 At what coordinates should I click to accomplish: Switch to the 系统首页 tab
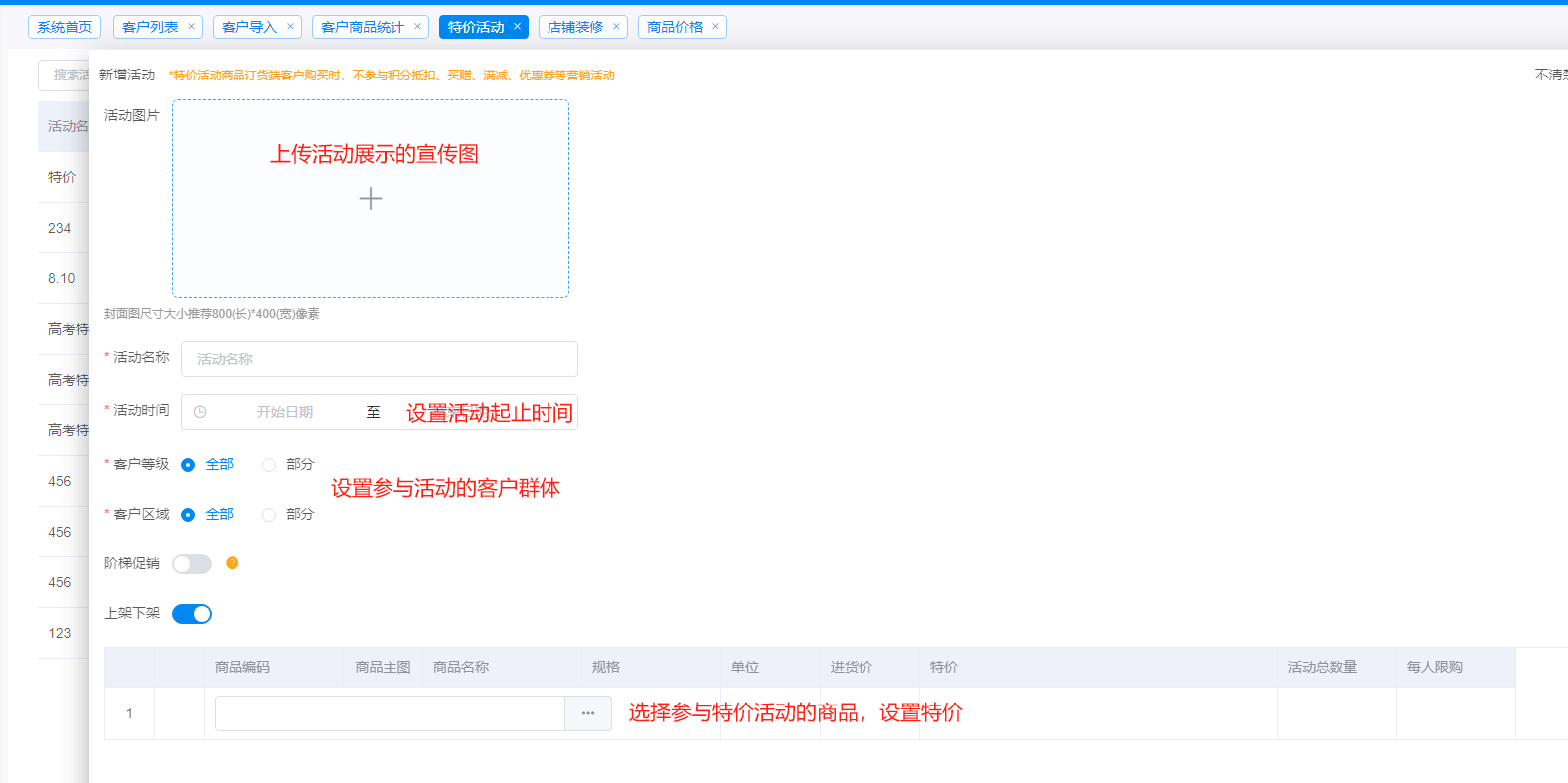65,27
